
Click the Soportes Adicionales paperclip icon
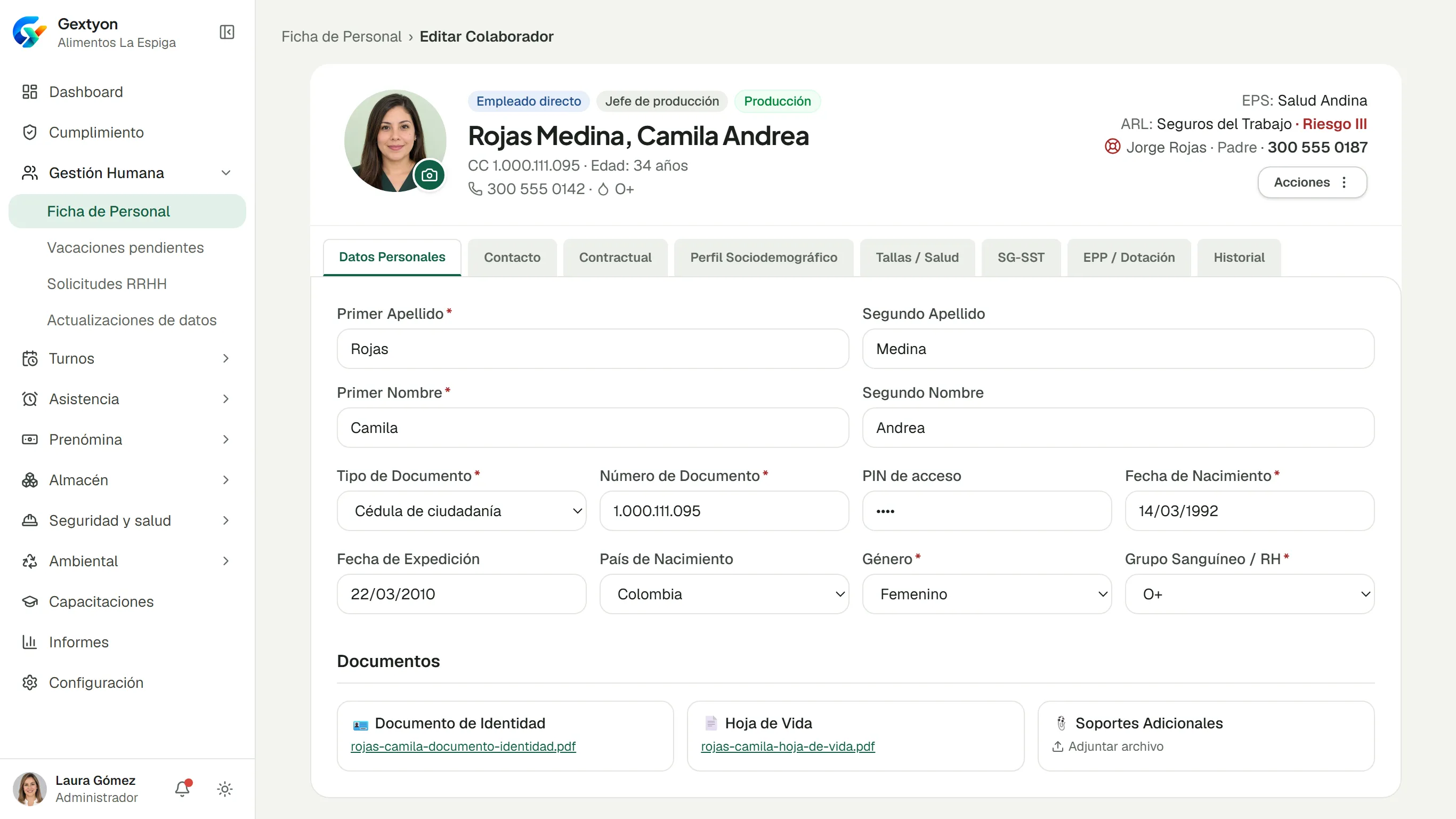click(x=1061, y=723)
